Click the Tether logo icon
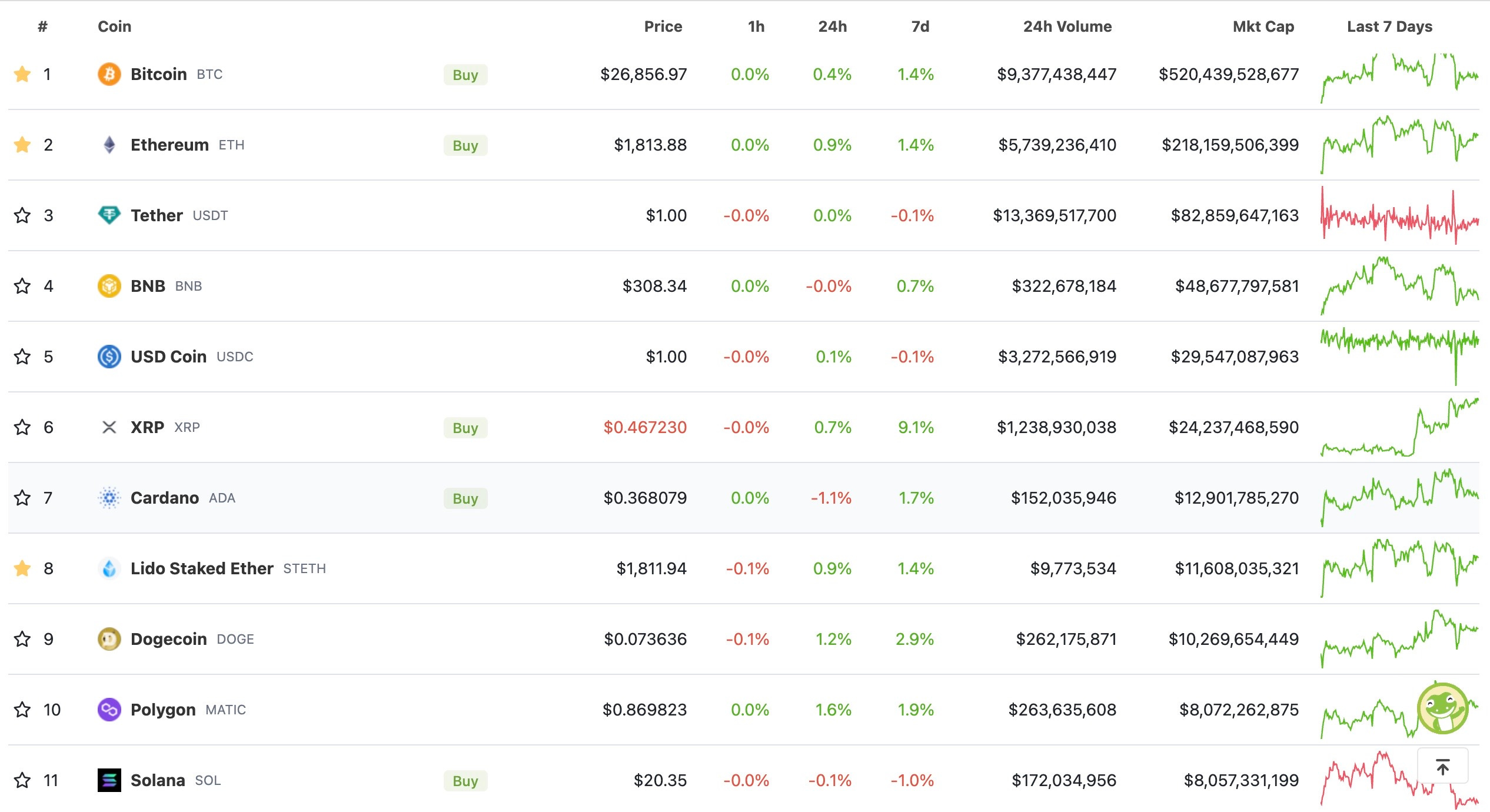Viewport: 1490px width, 812px height. 109,215
